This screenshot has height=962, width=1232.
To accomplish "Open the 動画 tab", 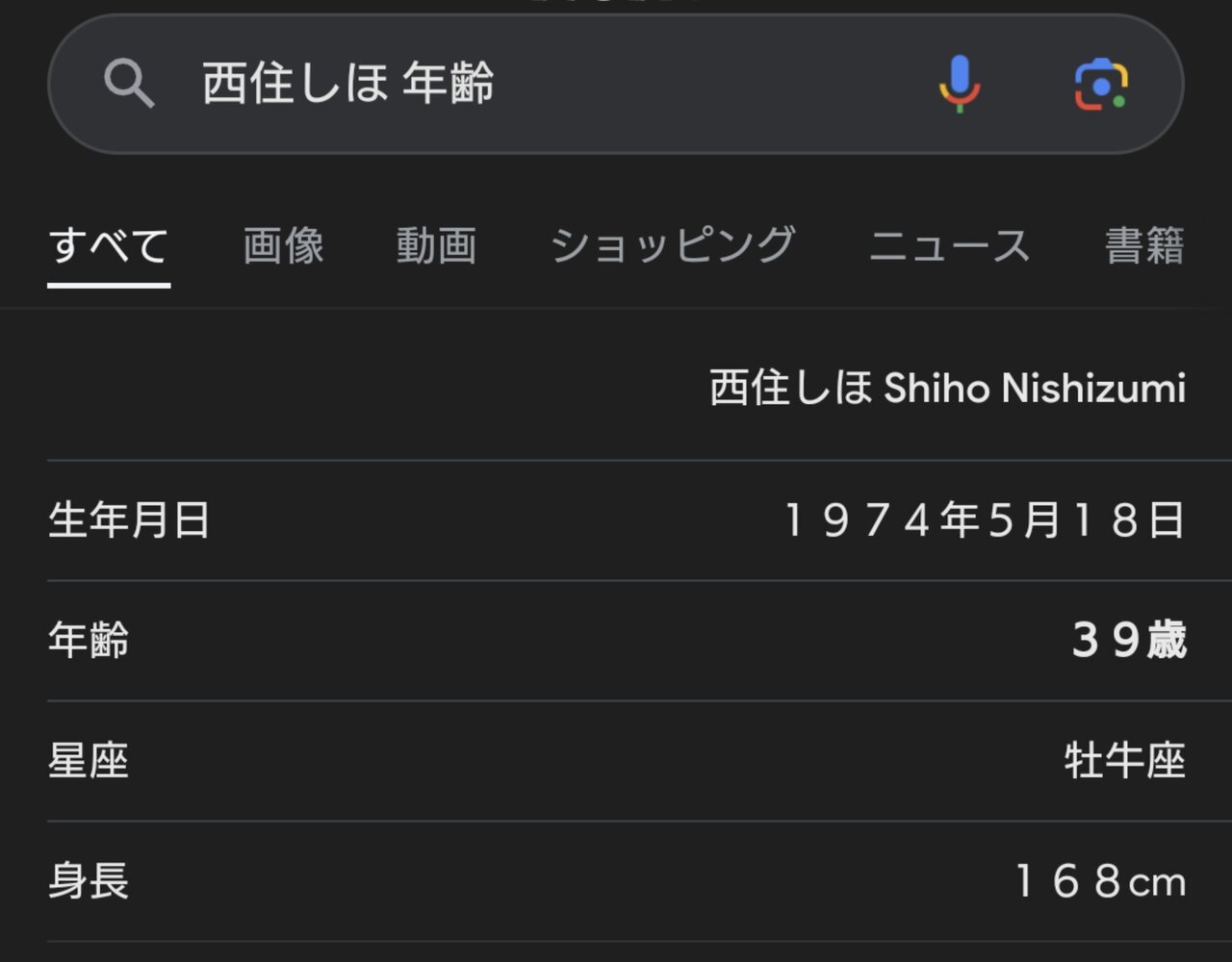I will click(436, 246).
